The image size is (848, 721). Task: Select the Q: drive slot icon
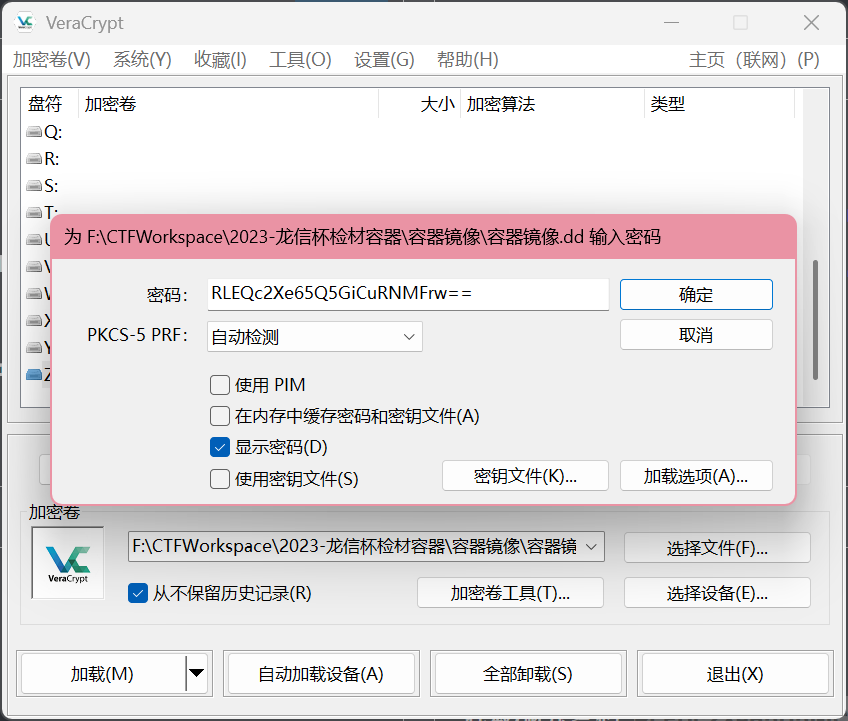coord(34,131)
